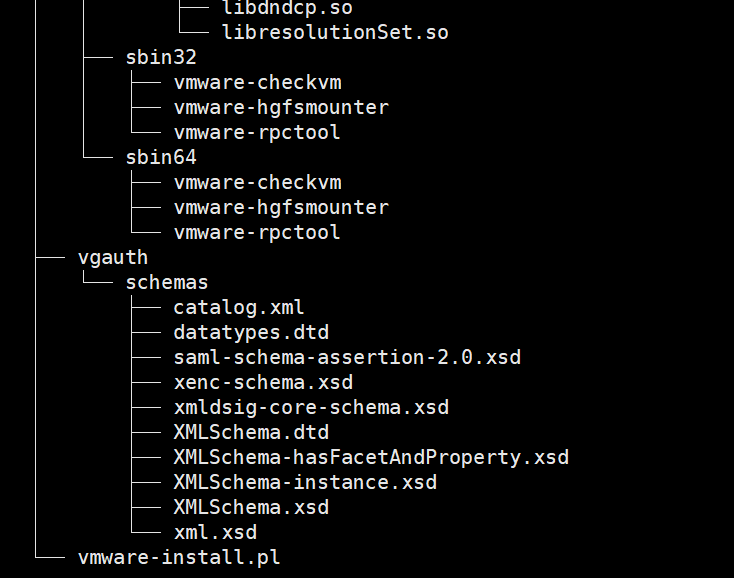Viewport: 734px width, 578px height.
Task: Select saml-schema-assertion-2.0.xsd file
Action: point(347,357)
